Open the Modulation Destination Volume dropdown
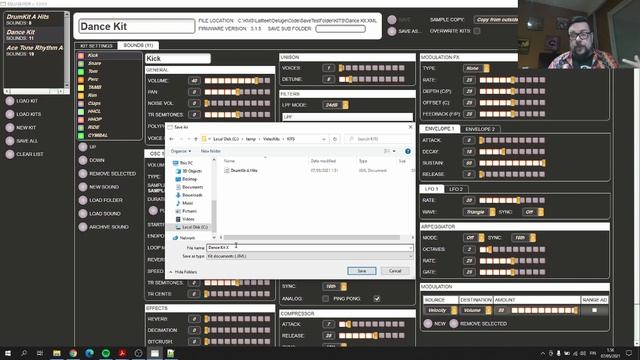 pyautogui.click(x=476, y=311)
